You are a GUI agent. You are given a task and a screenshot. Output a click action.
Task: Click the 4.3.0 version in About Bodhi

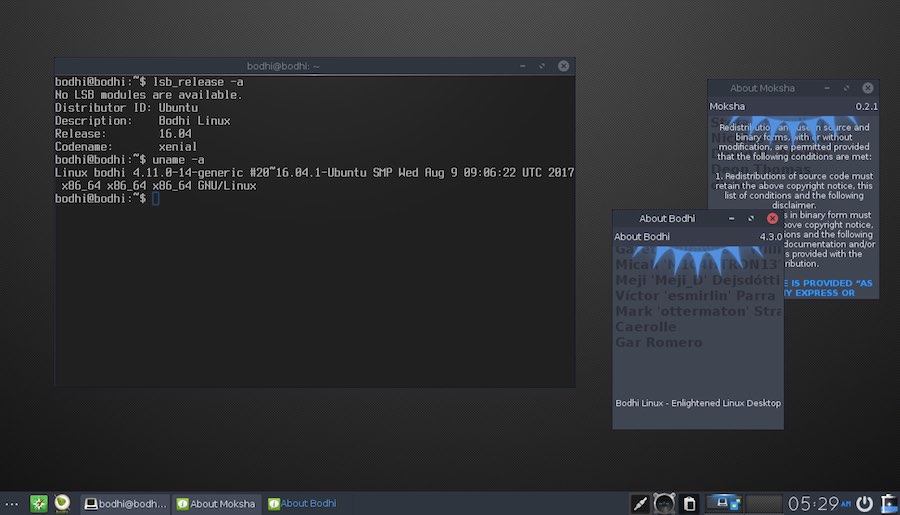[771, 237]
